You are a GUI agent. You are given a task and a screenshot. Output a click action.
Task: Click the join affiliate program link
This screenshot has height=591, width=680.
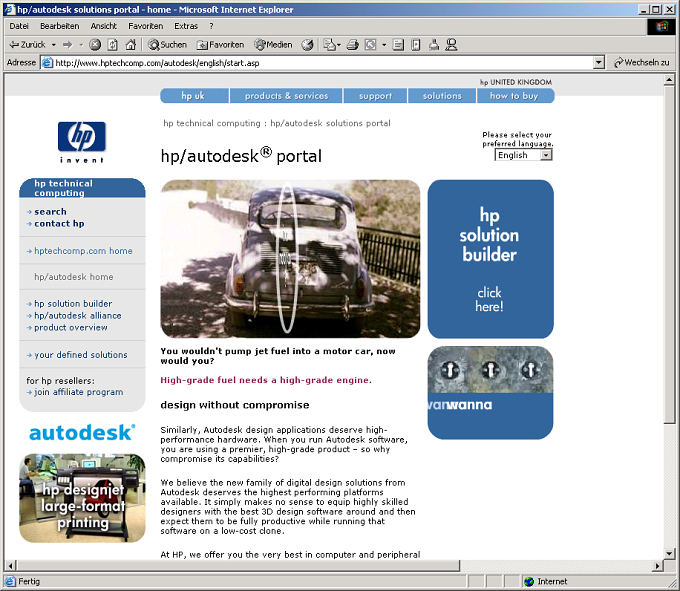pyautogui.click(x=78, y=392)
